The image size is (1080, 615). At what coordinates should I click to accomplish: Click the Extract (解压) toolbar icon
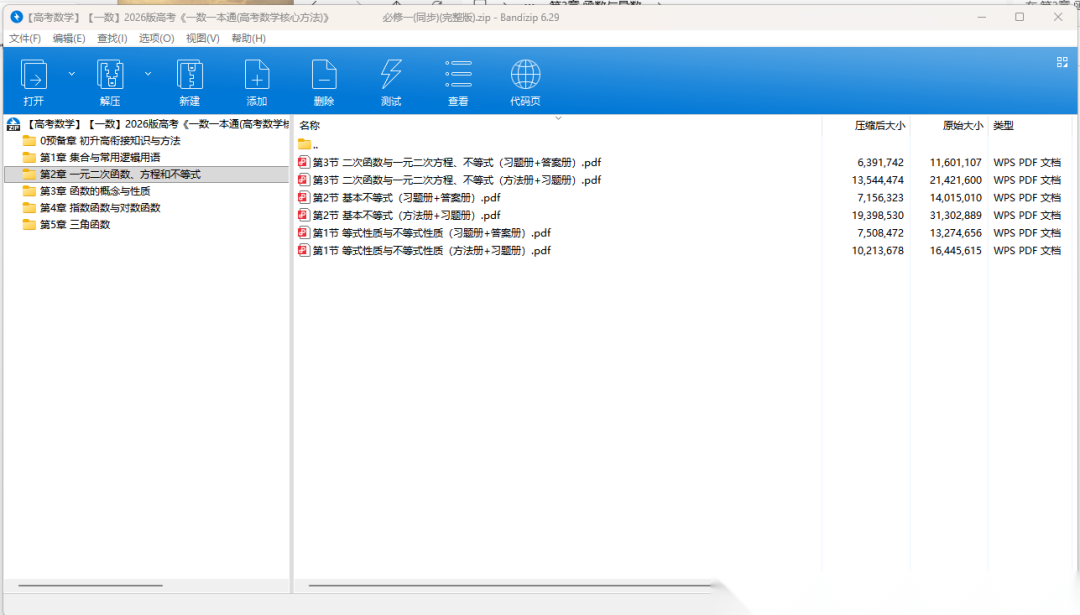click(110, 76)
